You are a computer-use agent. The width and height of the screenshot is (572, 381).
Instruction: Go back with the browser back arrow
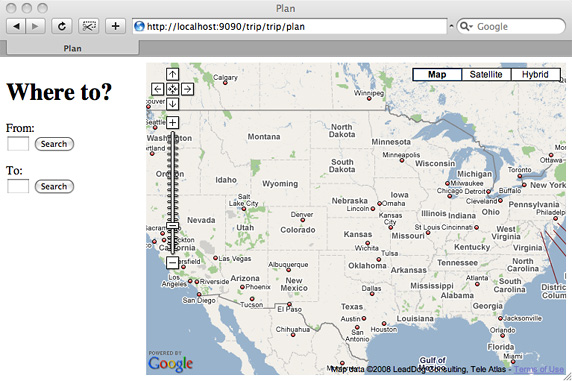pos(16,26)
